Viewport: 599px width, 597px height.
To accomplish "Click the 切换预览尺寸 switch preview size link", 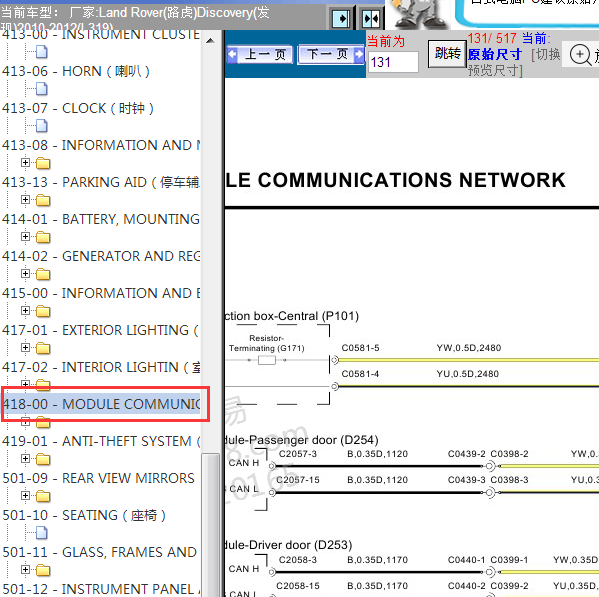I will coord(514,62).
